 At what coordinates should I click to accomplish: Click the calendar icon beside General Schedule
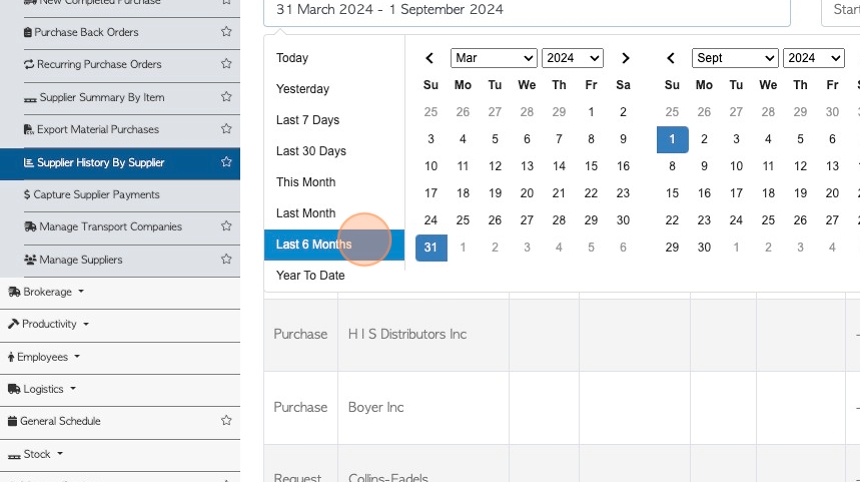click(13, 421)
